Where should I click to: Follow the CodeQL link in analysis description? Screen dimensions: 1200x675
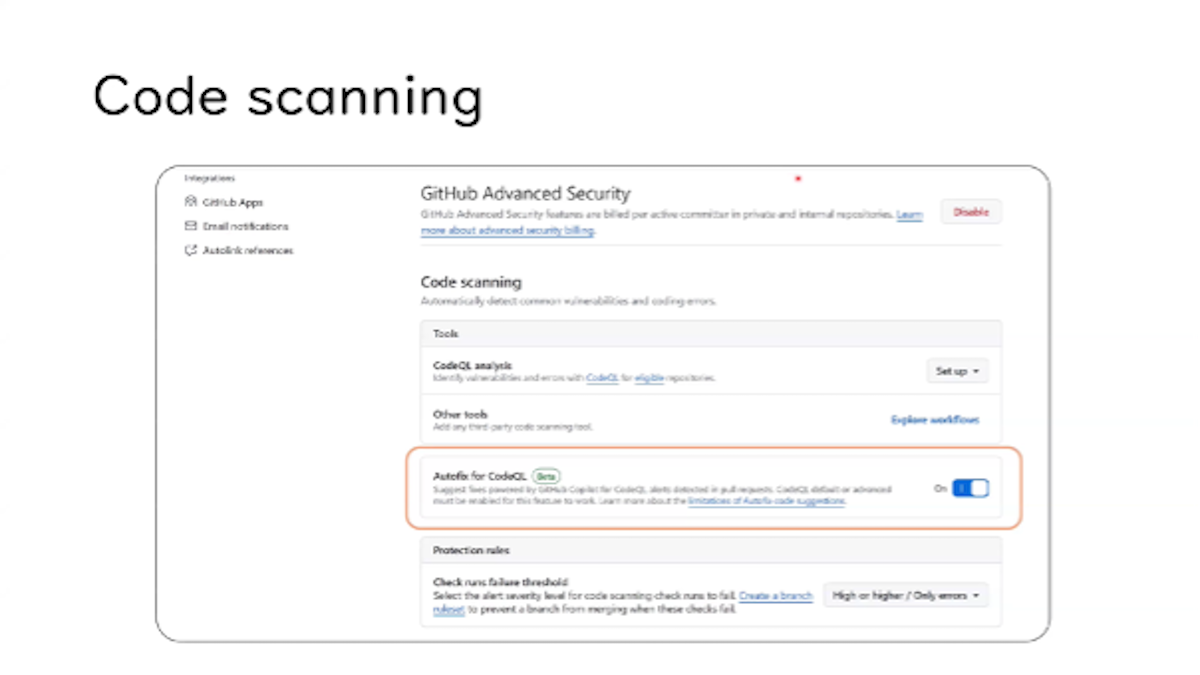coord(603,379)
